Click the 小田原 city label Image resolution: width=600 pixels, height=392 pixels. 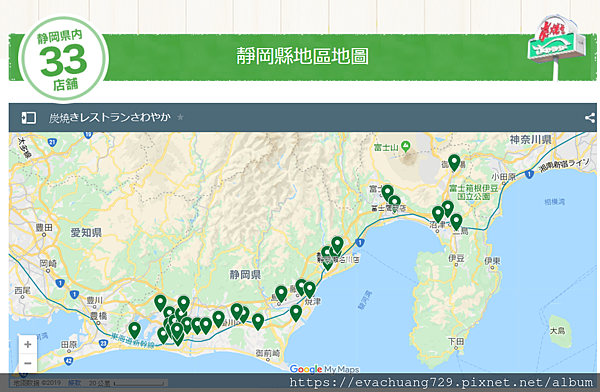(503, 177)
